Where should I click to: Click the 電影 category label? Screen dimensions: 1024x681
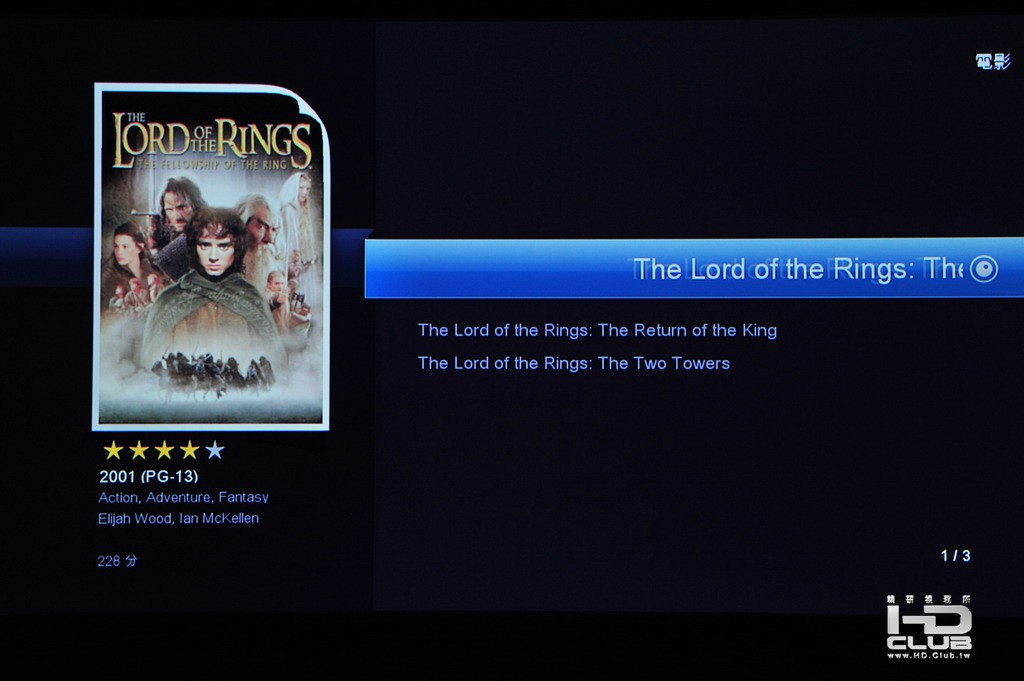[x=993, y=61]
